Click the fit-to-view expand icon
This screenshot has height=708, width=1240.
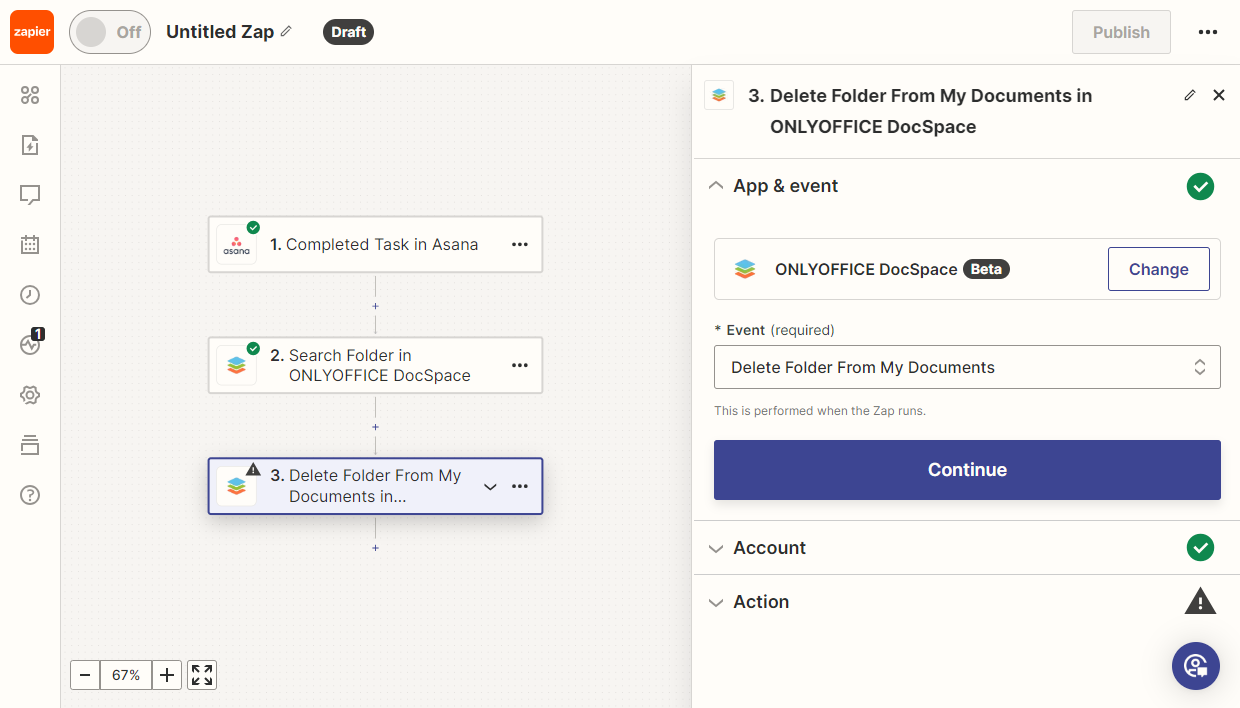pos(202,675)
